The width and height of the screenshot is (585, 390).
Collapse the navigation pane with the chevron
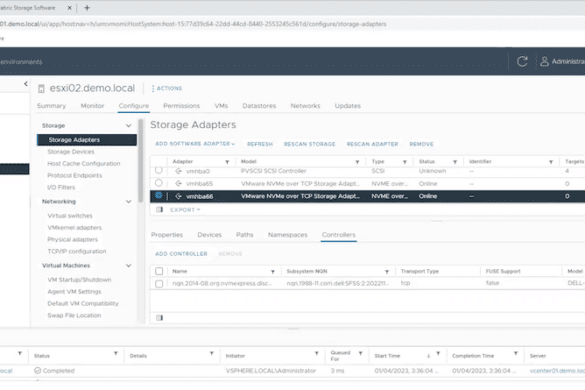pos(26,84)
